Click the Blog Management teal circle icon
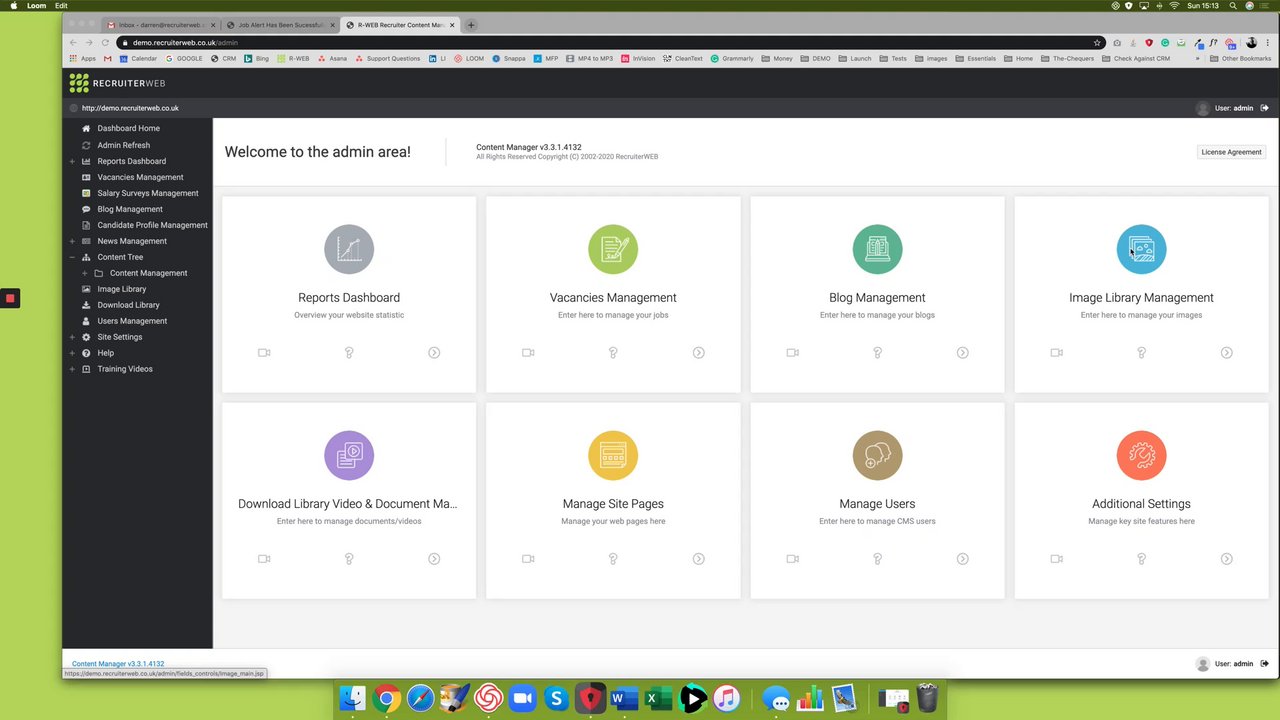 pyautogui.click(x=877, y=249)
